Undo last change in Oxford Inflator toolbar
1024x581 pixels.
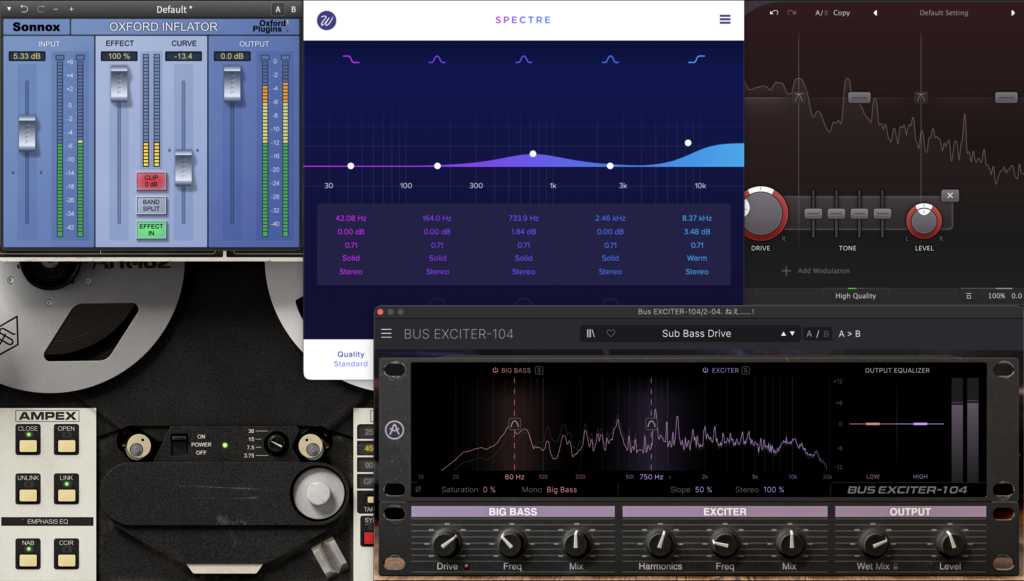click(24, 9)
